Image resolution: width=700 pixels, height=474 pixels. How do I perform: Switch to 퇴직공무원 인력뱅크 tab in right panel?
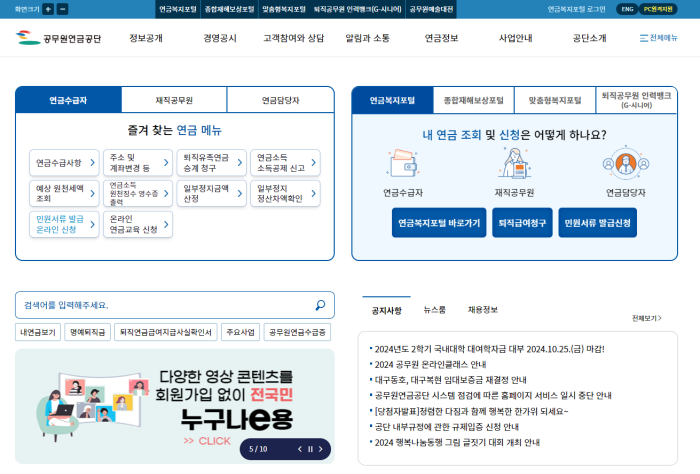click(636, 100)
